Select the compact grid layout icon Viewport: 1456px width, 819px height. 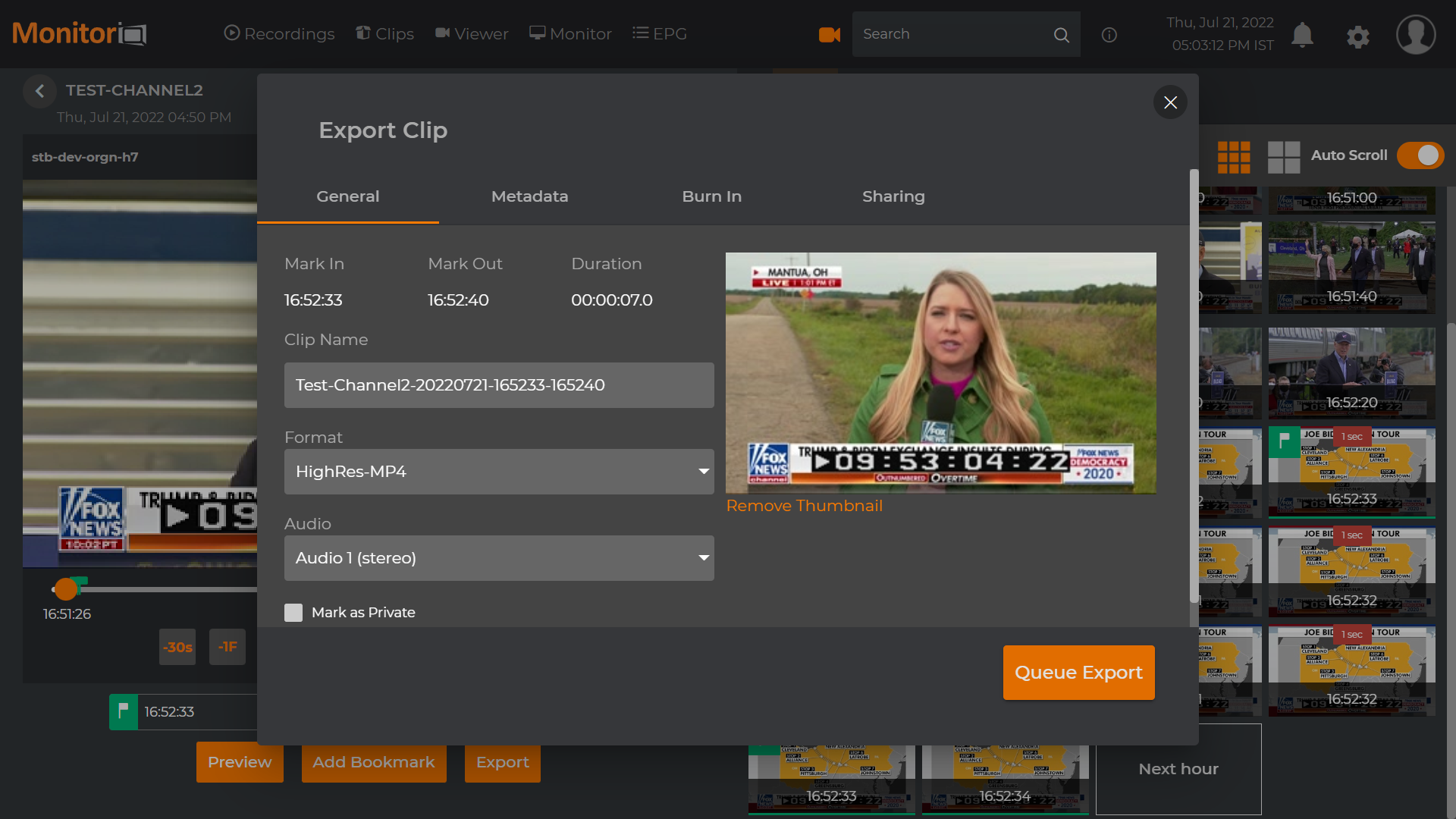point(1234,157)
